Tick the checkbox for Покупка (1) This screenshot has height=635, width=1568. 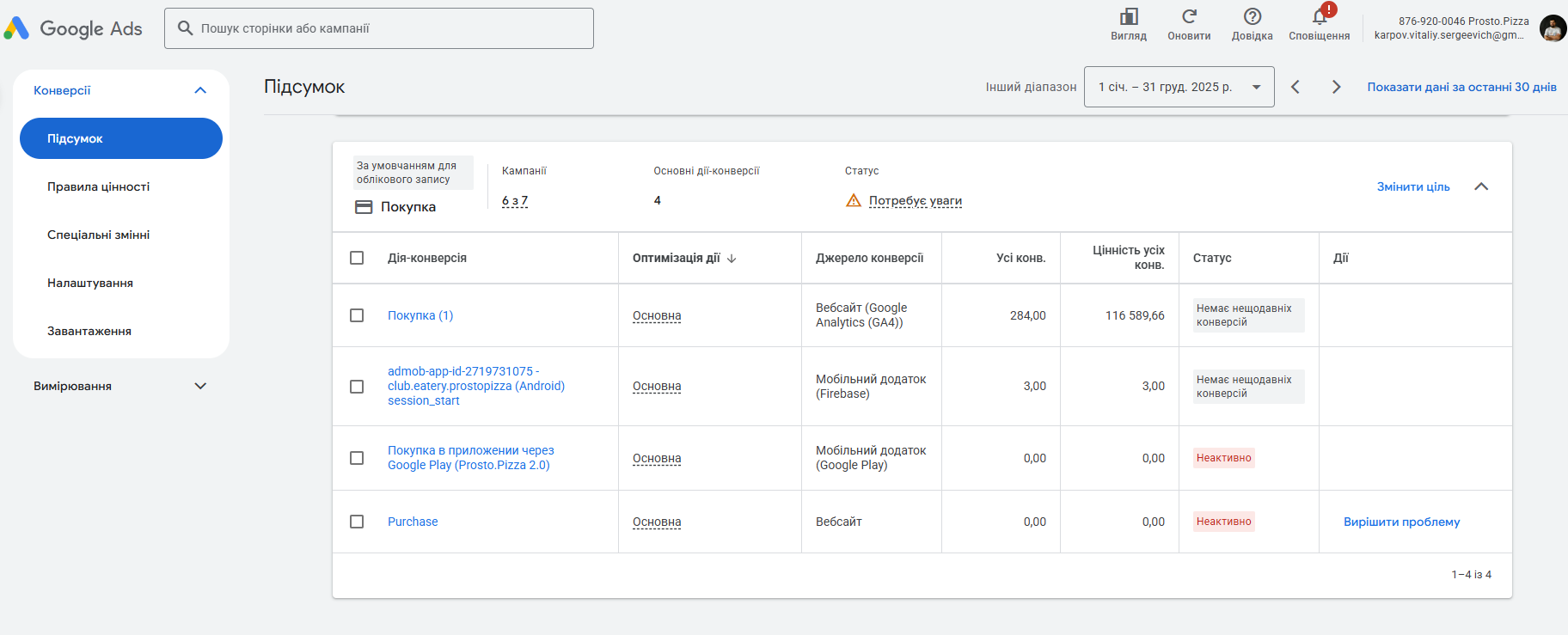click(357, 315)
